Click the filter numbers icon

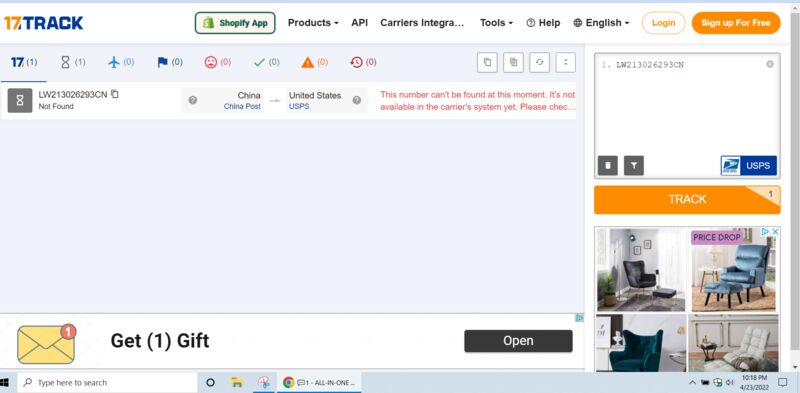pyautogui.click(x=634, y=166)
